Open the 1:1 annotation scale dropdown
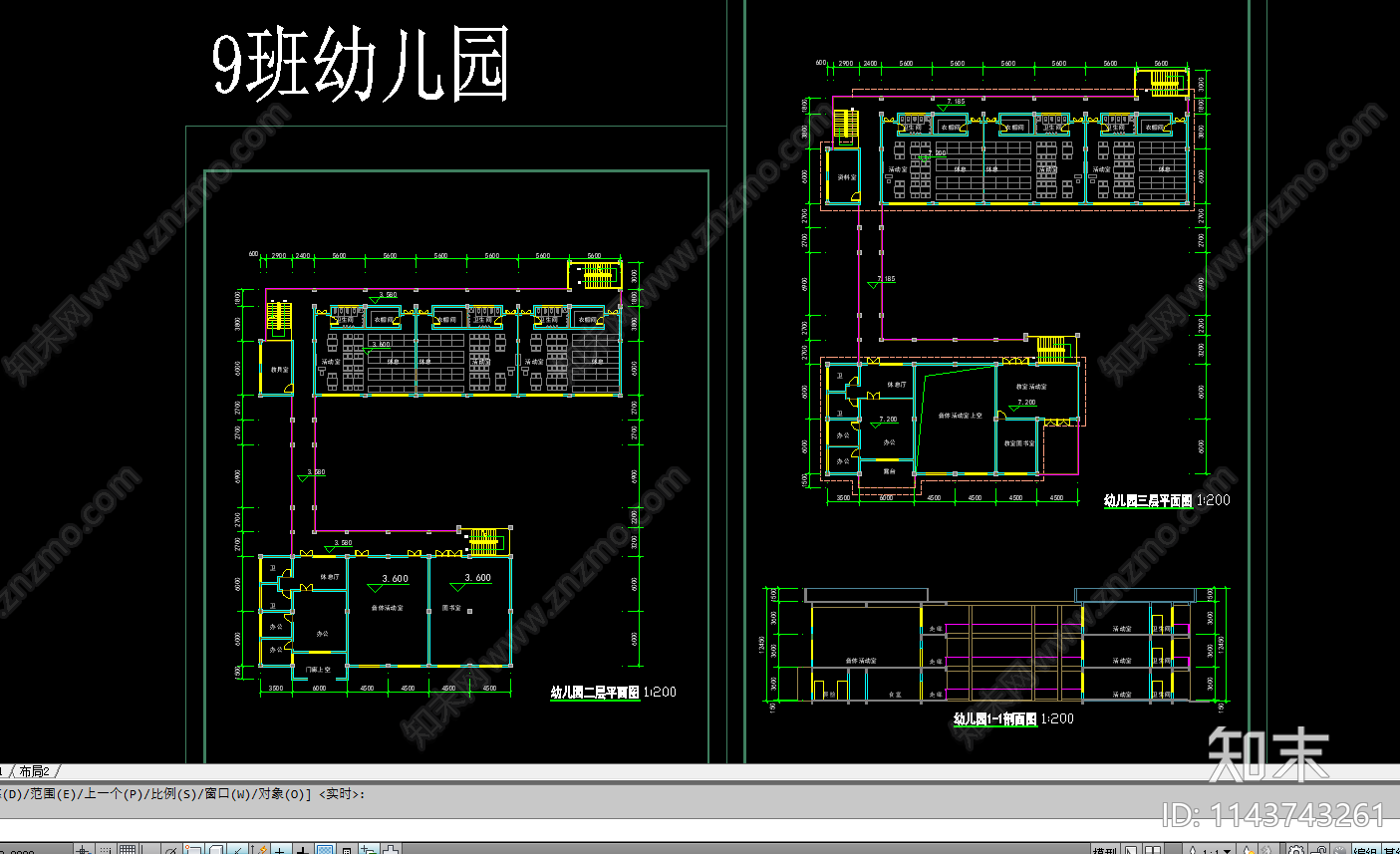This screenshot has width=1400, height=854. (1210, 849)
